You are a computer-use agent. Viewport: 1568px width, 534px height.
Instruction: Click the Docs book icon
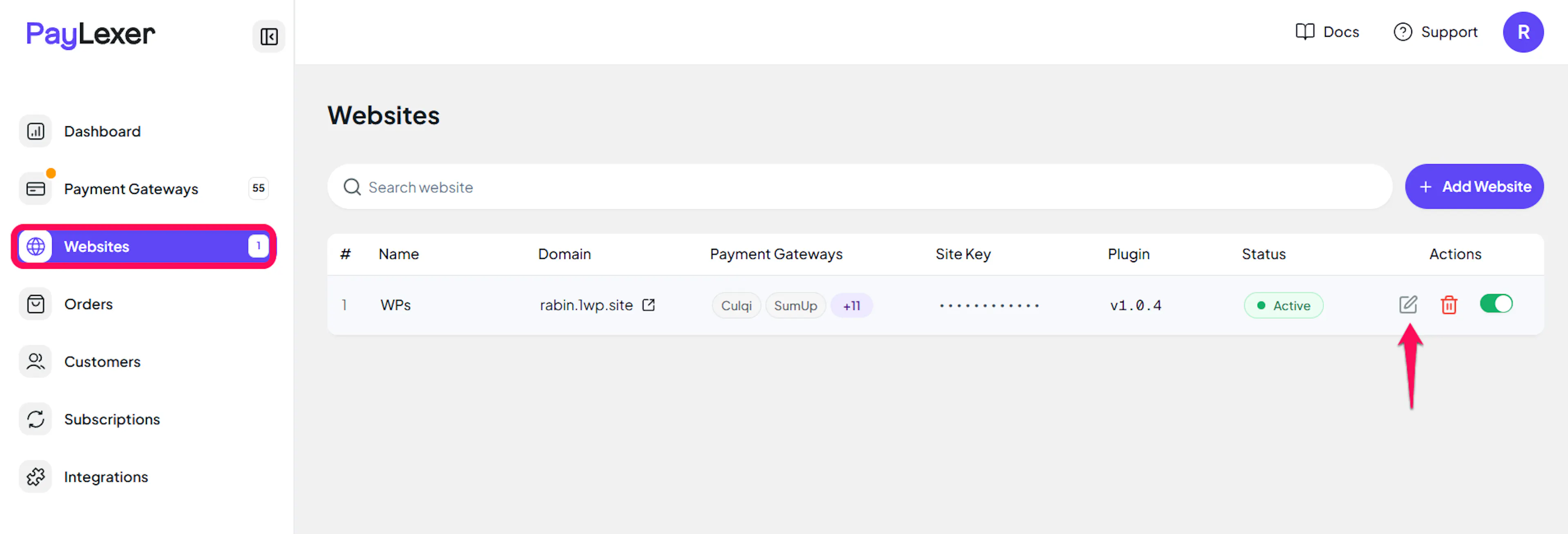coord(1305,31)
